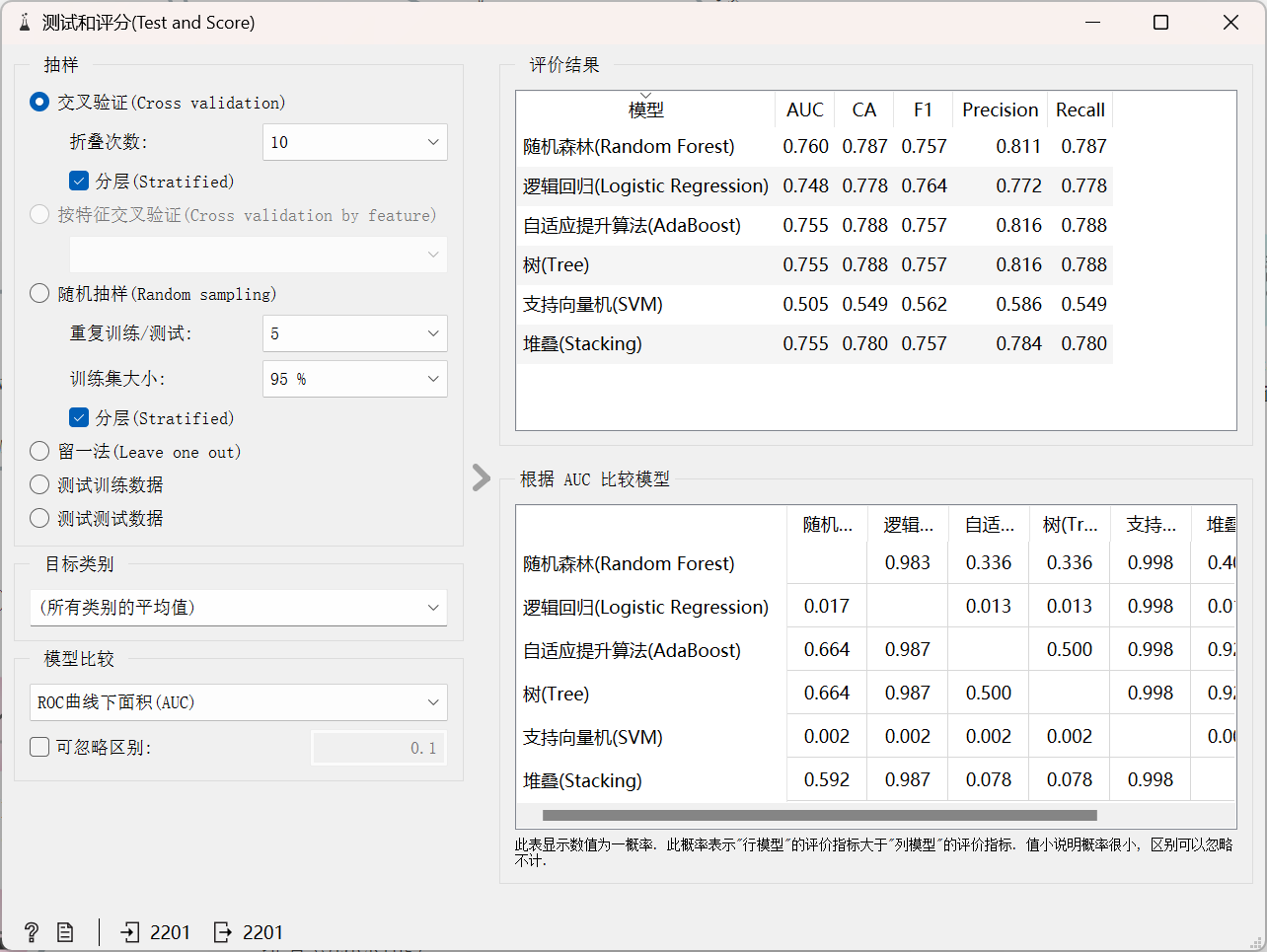Image resolution: width=1267 pixels, height=952 pixels.
Task: Click 支持向量机(SVM) row label in comparison table
Action: tap(593, 738)
